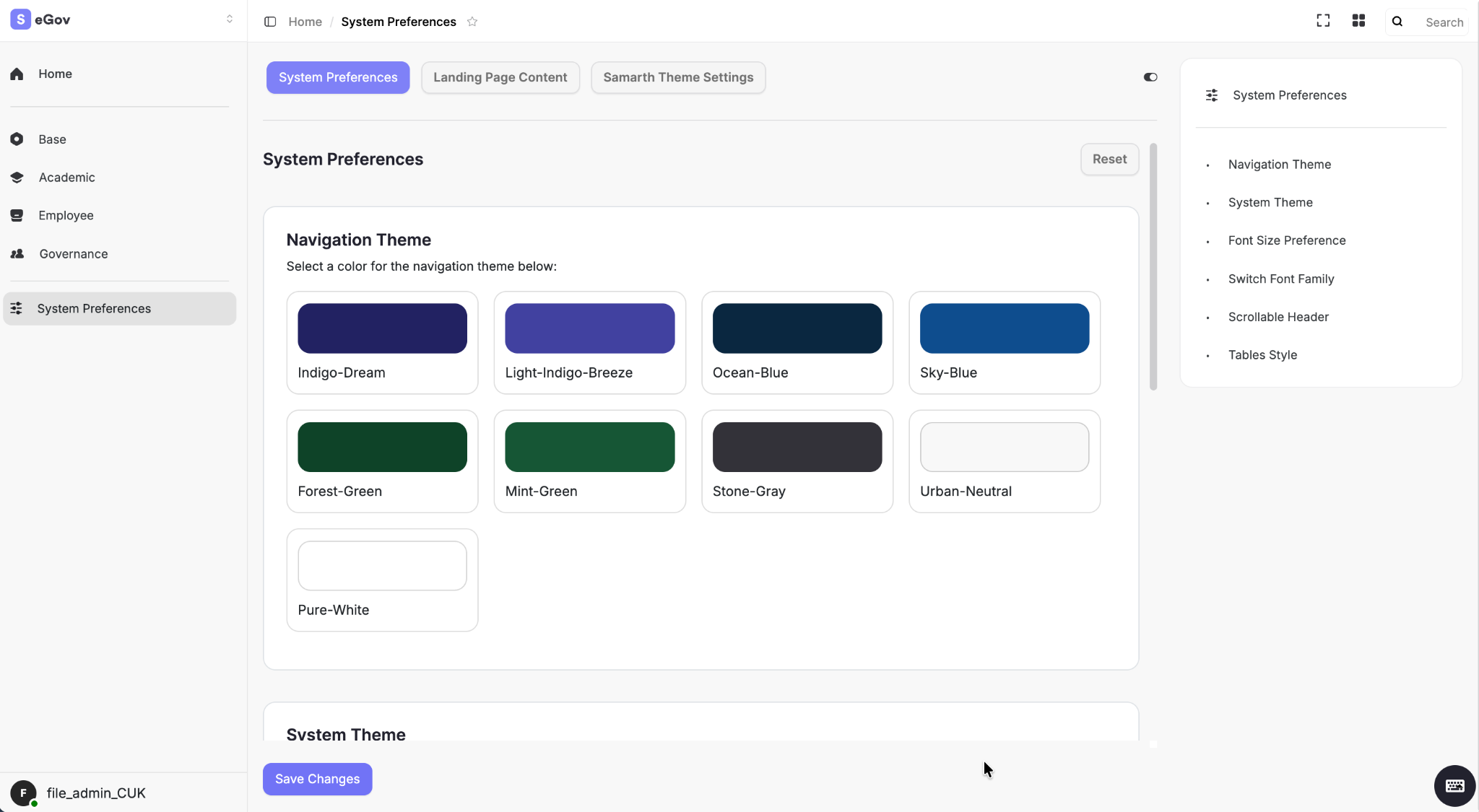Toggle the dark mode switch
Screen dimensions: 1479x812
click(x=1150, y=77)
